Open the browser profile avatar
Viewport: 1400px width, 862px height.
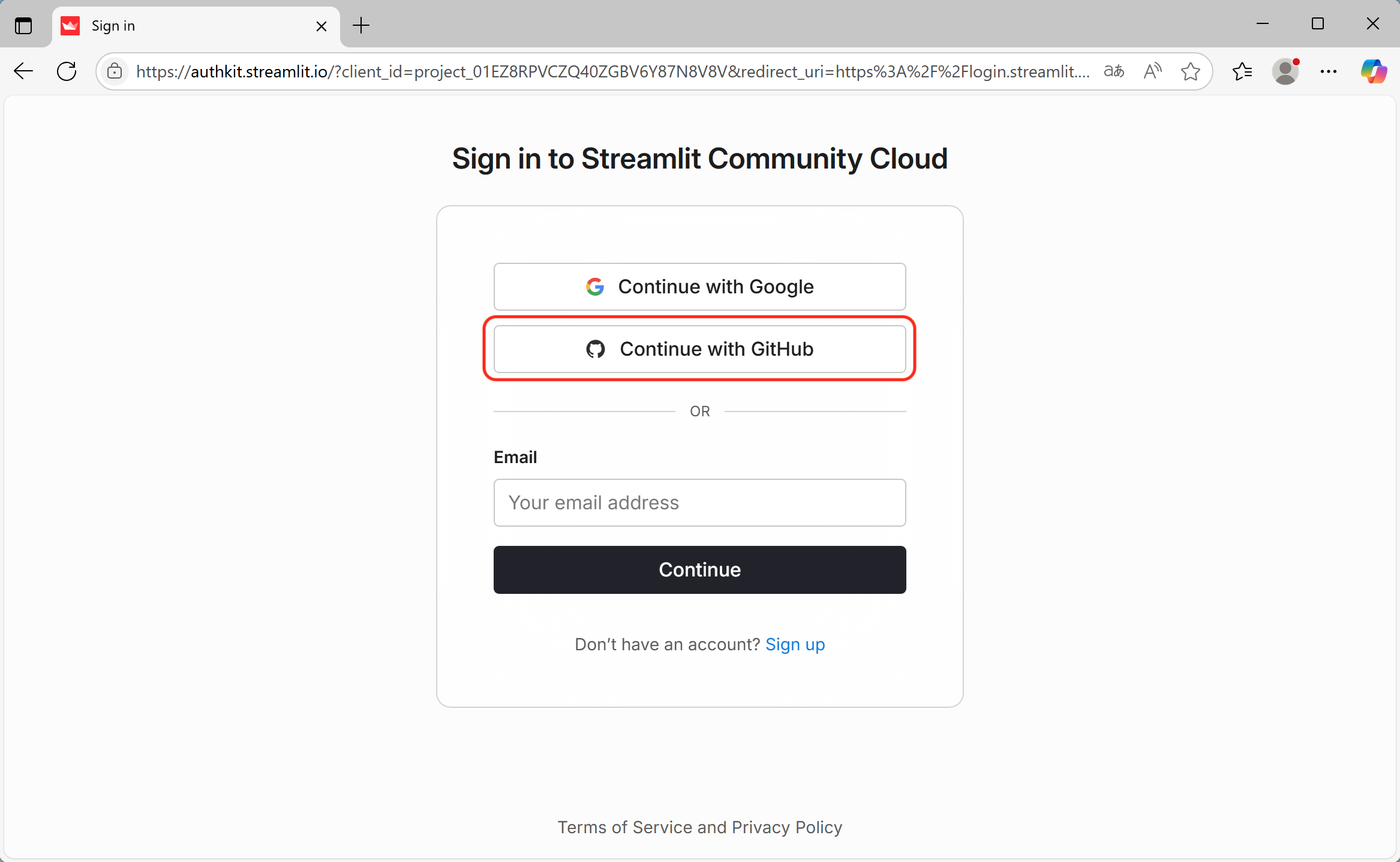coord(1285,71)
